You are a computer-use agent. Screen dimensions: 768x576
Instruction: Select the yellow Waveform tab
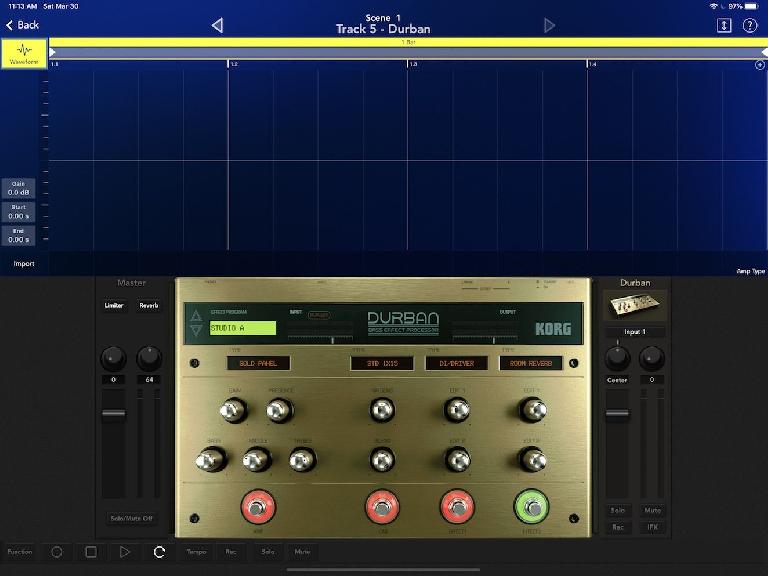click(24, 54)
